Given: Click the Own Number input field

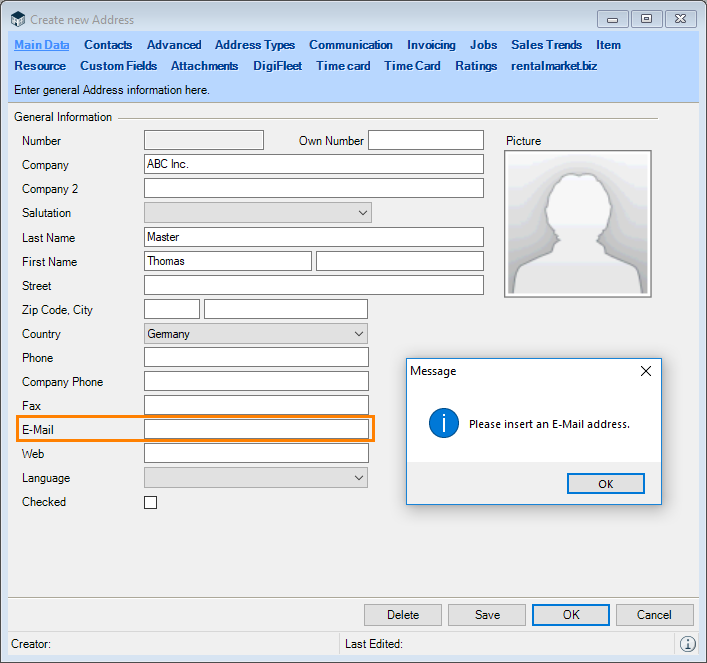Looking at the screenshot, I should click(425, 141).
